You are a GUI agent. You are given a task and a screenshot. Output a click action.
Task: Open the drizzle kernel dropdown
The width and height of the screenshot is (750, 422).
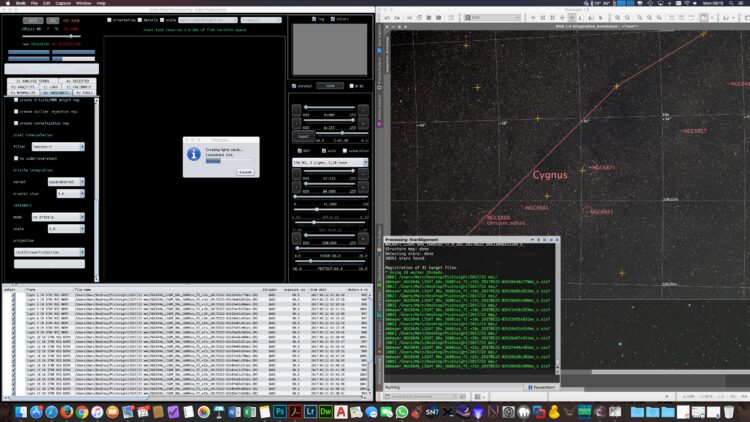(x=66, y=182)
